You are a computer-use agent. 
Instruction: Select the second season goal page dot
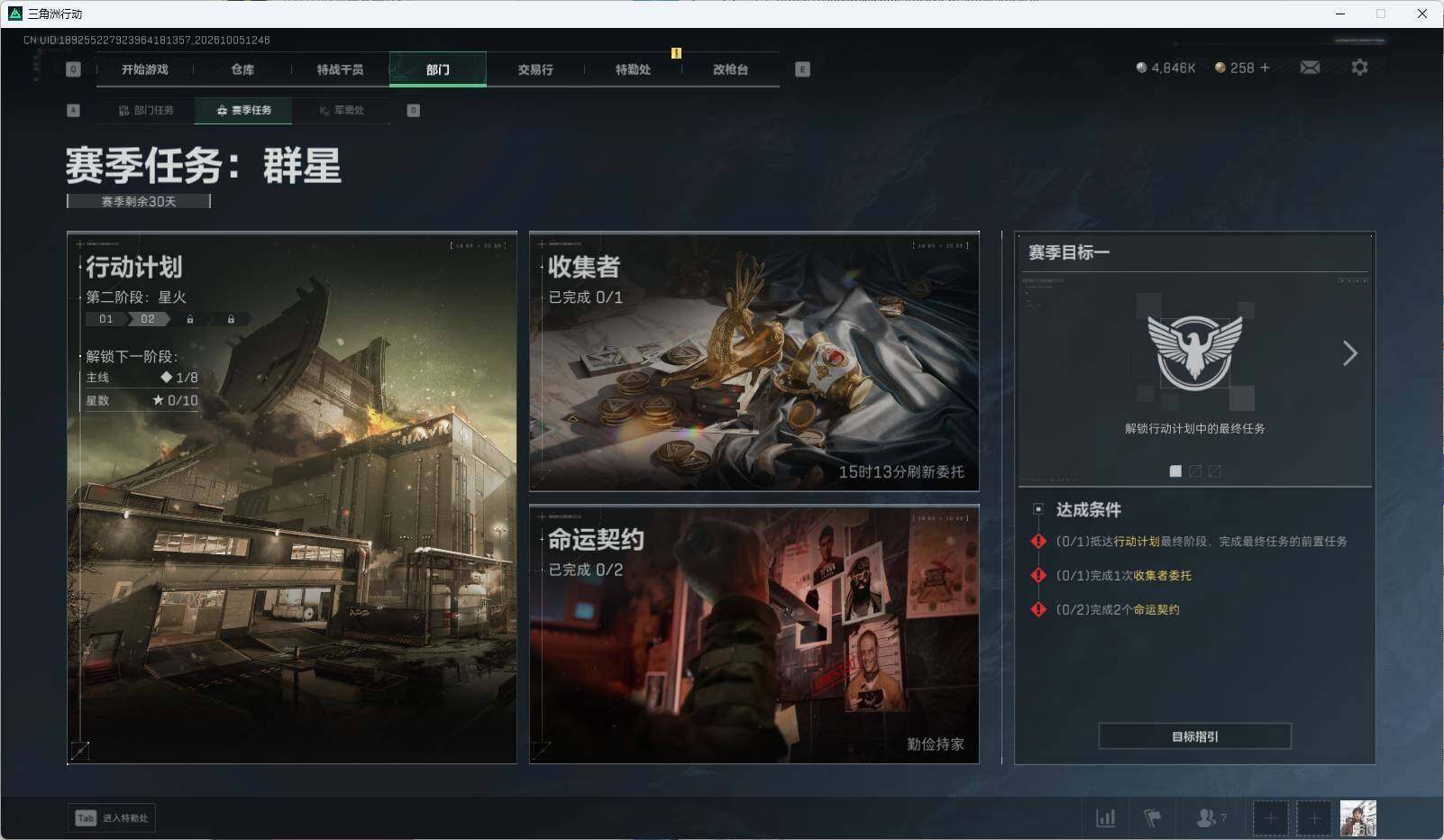1195,470
